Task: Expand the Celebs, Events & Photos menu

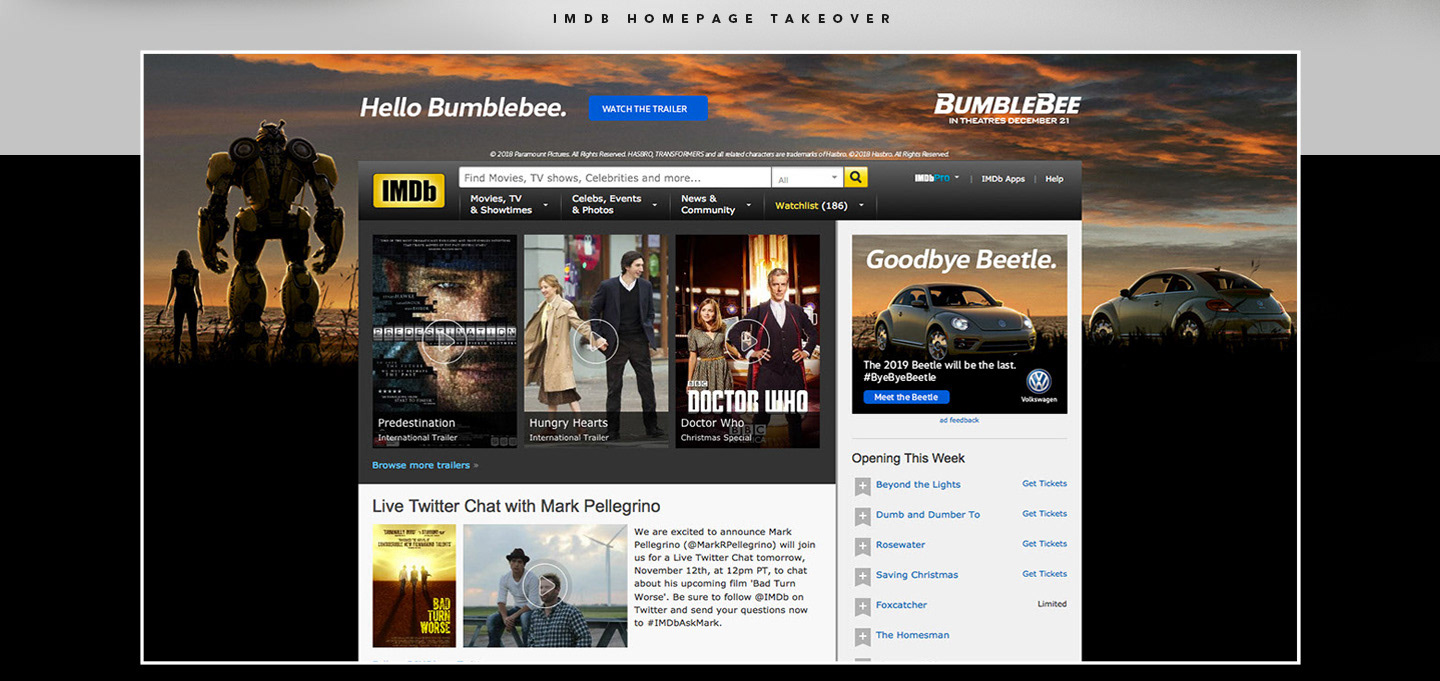Action: click(x=614, y=204)
